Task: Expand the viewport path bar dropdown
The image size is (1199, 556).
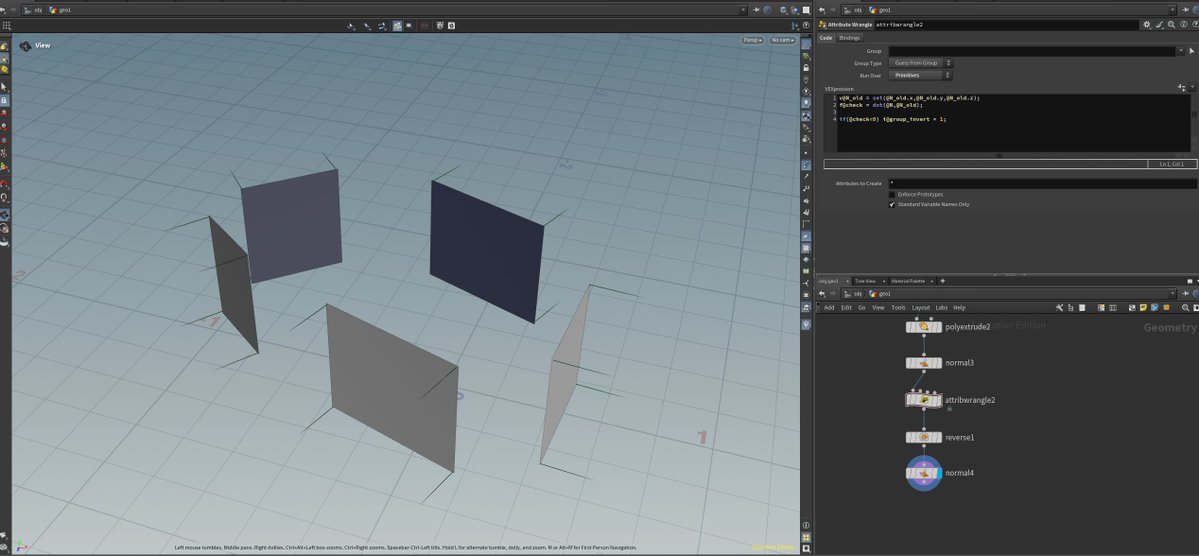Action: pyautogui.click(x=743, y=10)
